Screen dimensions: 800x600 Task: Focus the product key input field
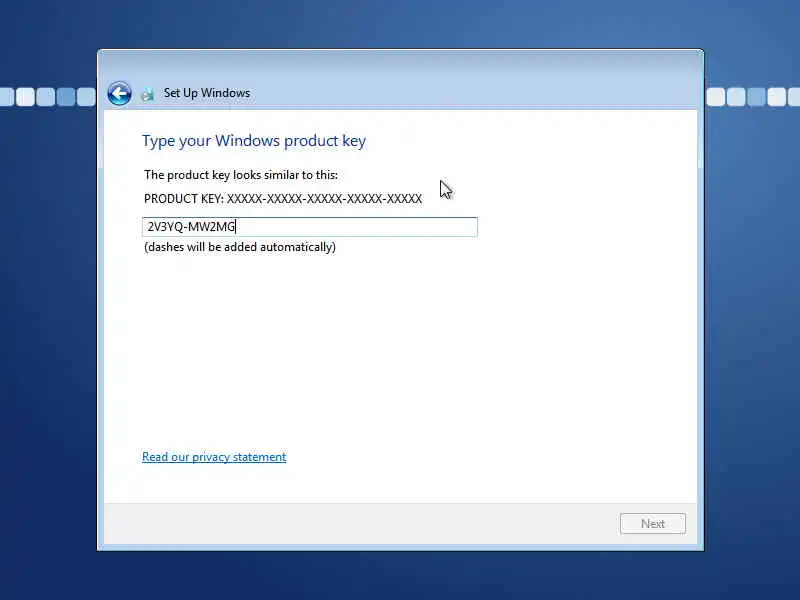coord(310,227)
